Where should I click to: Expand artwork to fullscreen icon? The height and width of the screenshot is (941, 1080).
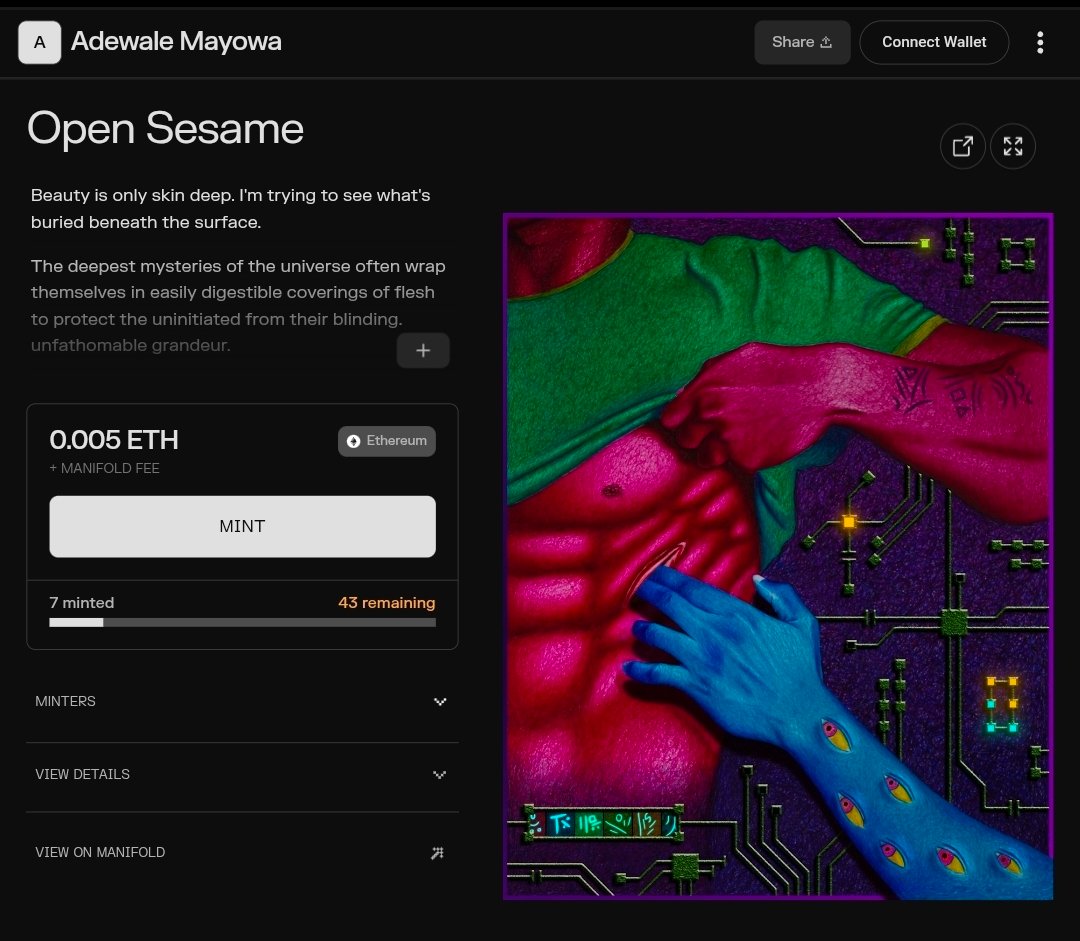(x=1012, y=146)
